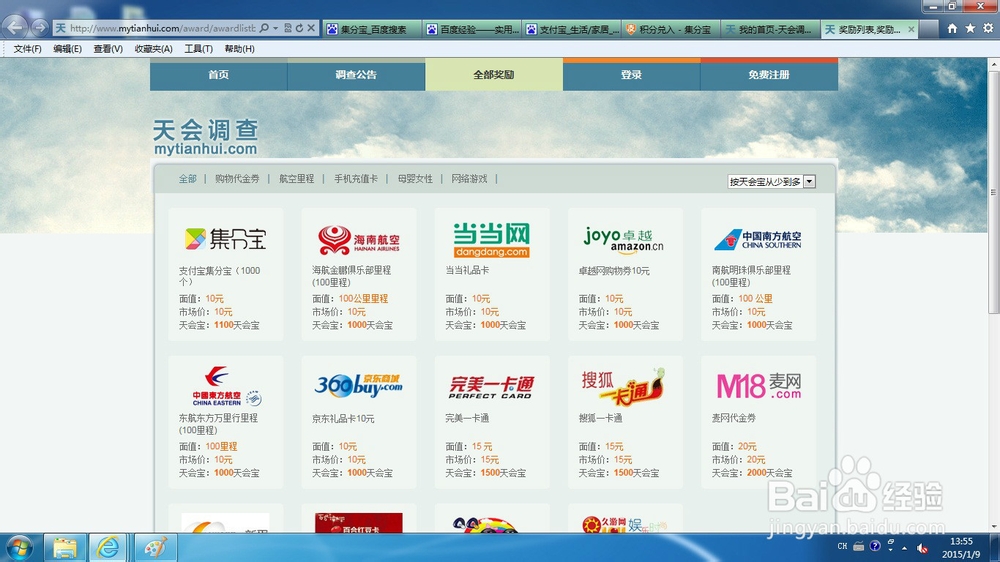Switch to the 积分兑入 - 集分宝 tab

tap(672, 29)
